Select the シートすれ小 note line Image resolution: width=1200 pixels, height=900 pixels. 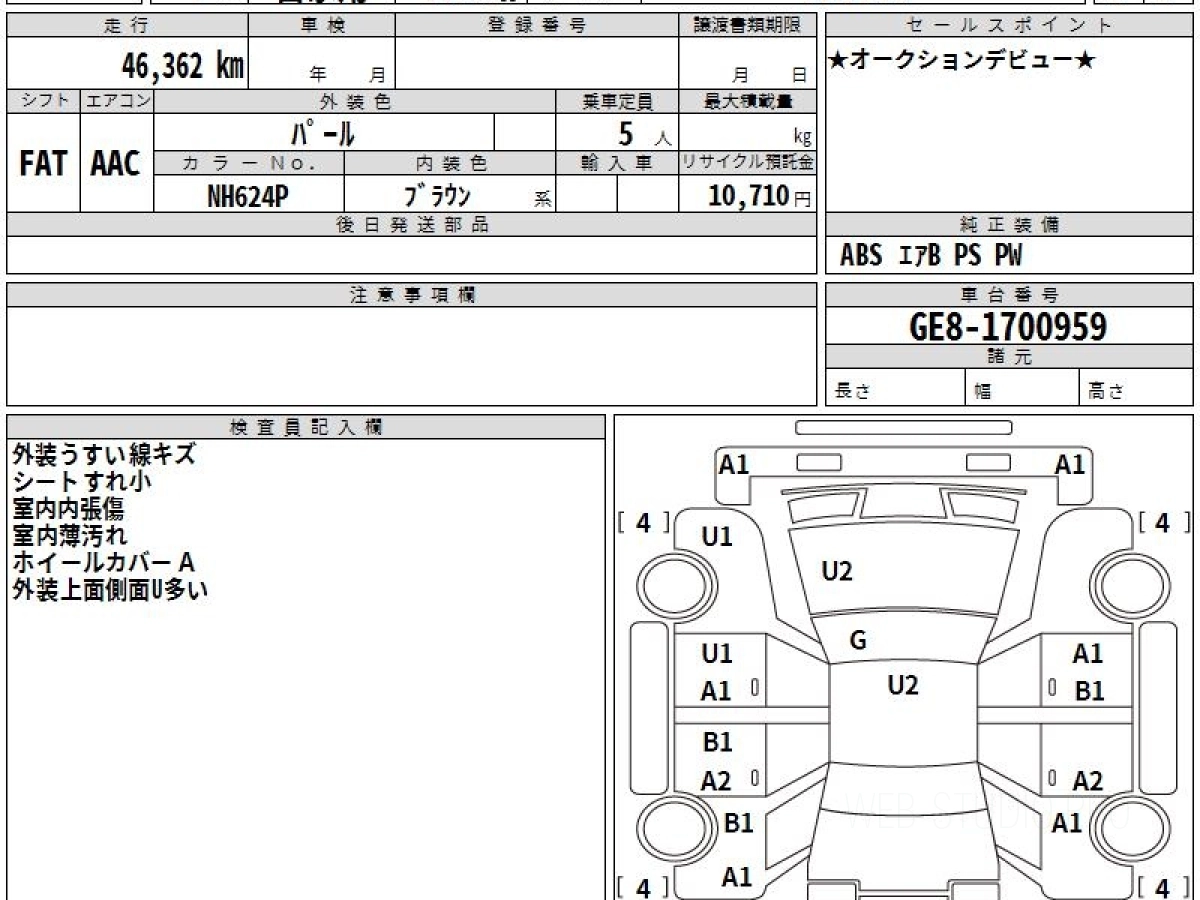pos(81,481)
